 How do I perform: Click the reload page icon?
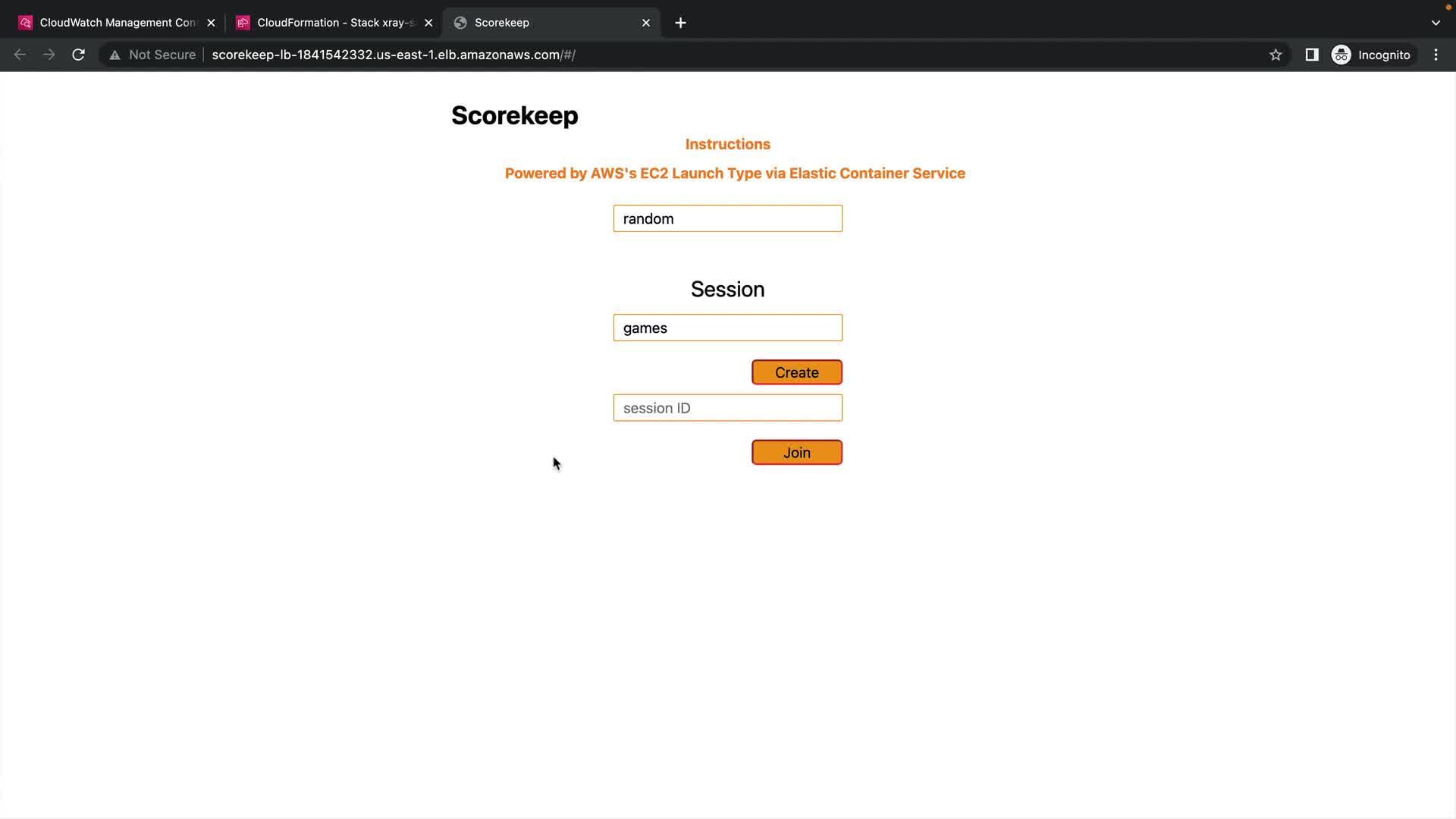point(78,55)
